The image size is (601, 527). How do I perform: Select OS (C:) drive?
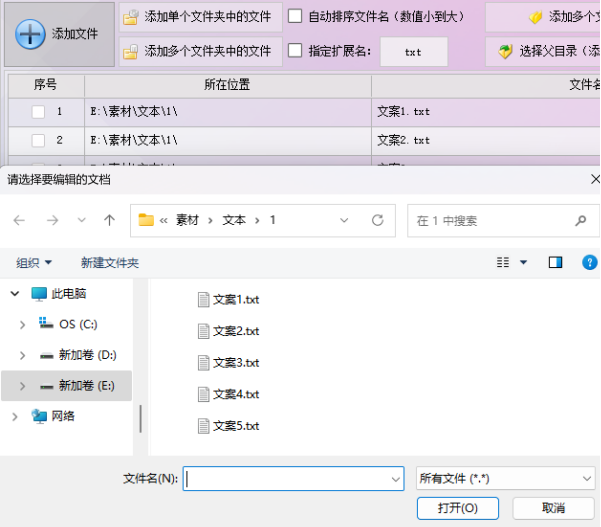click(78, 325)
